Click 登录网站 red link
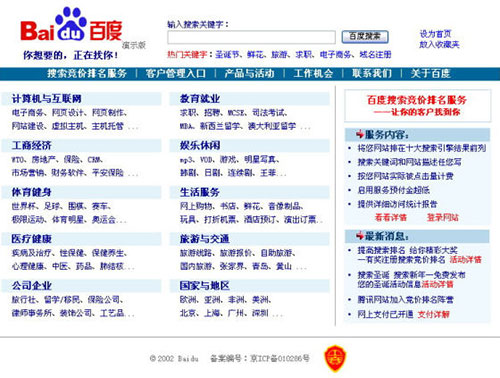The image size is (500, 378). [x=443, y=218]
